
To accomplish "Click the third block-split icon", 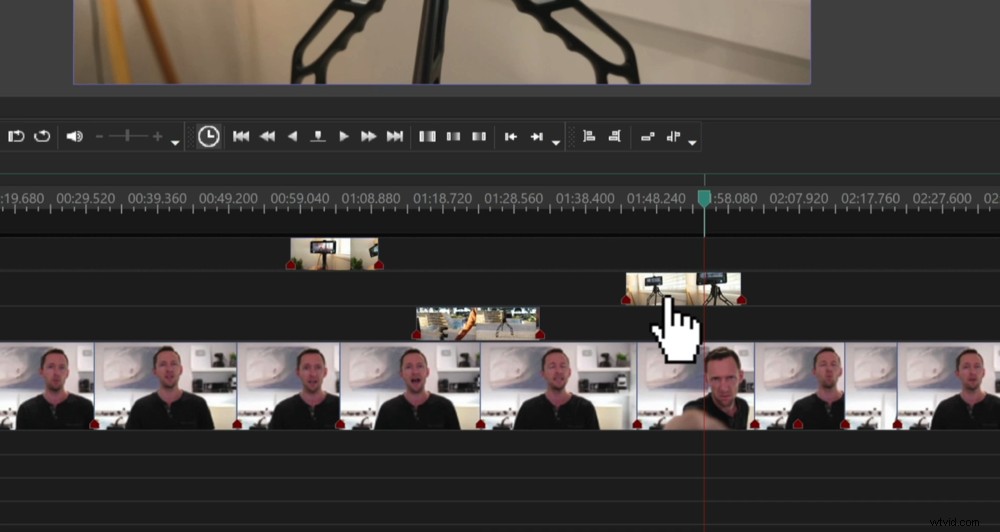I will (x=479, y=137).
